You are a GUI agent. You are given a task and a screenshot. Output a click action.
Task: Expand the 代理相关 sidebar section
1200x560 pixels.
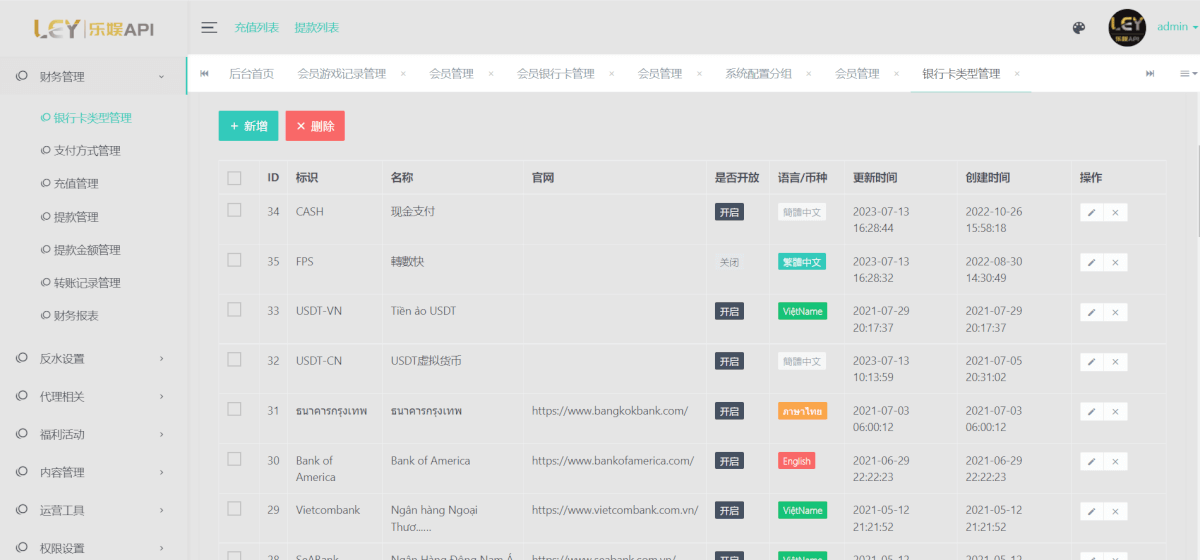click(92, 397)
